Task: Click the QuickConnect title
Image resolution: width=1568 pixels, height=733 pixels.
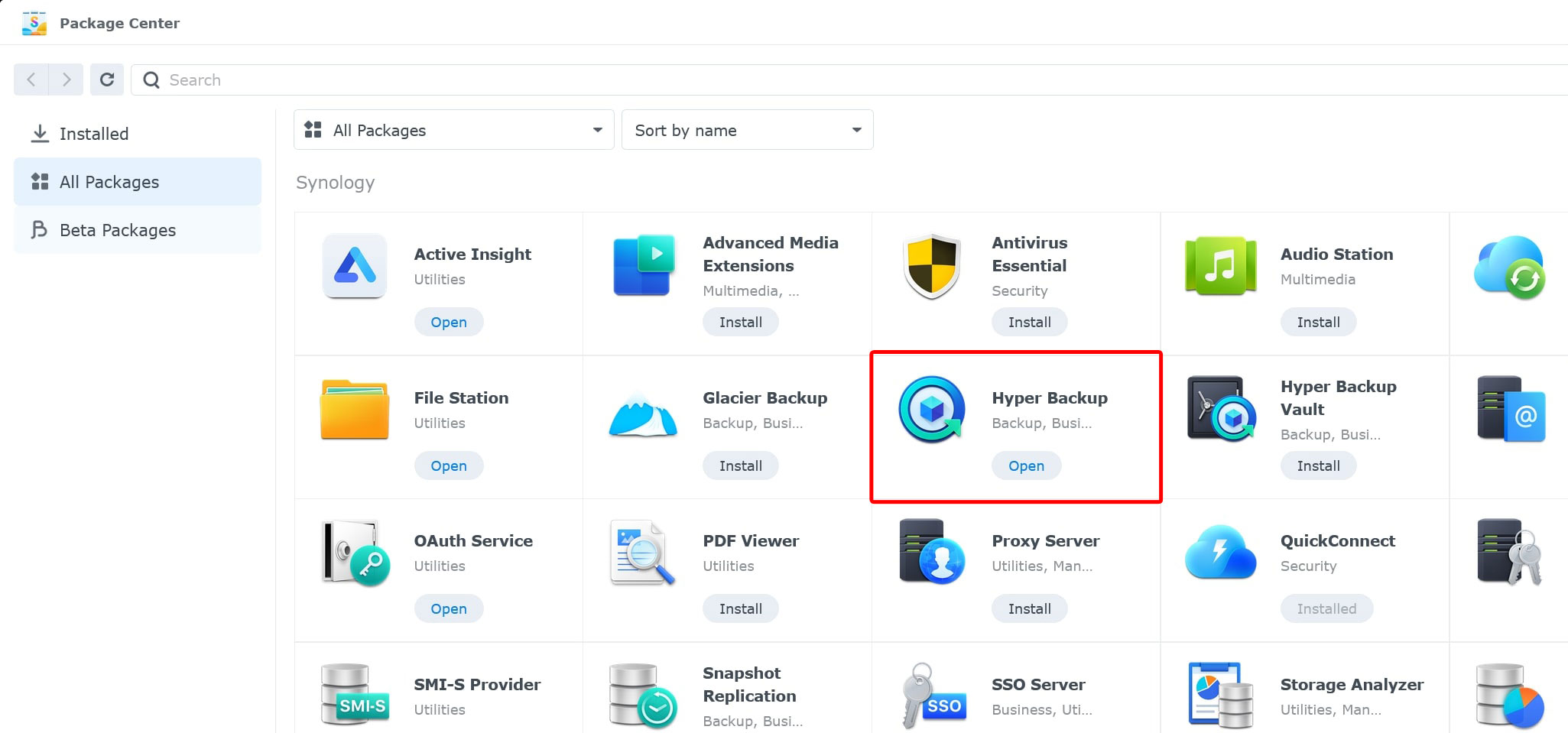Action: coord(1338,540)
